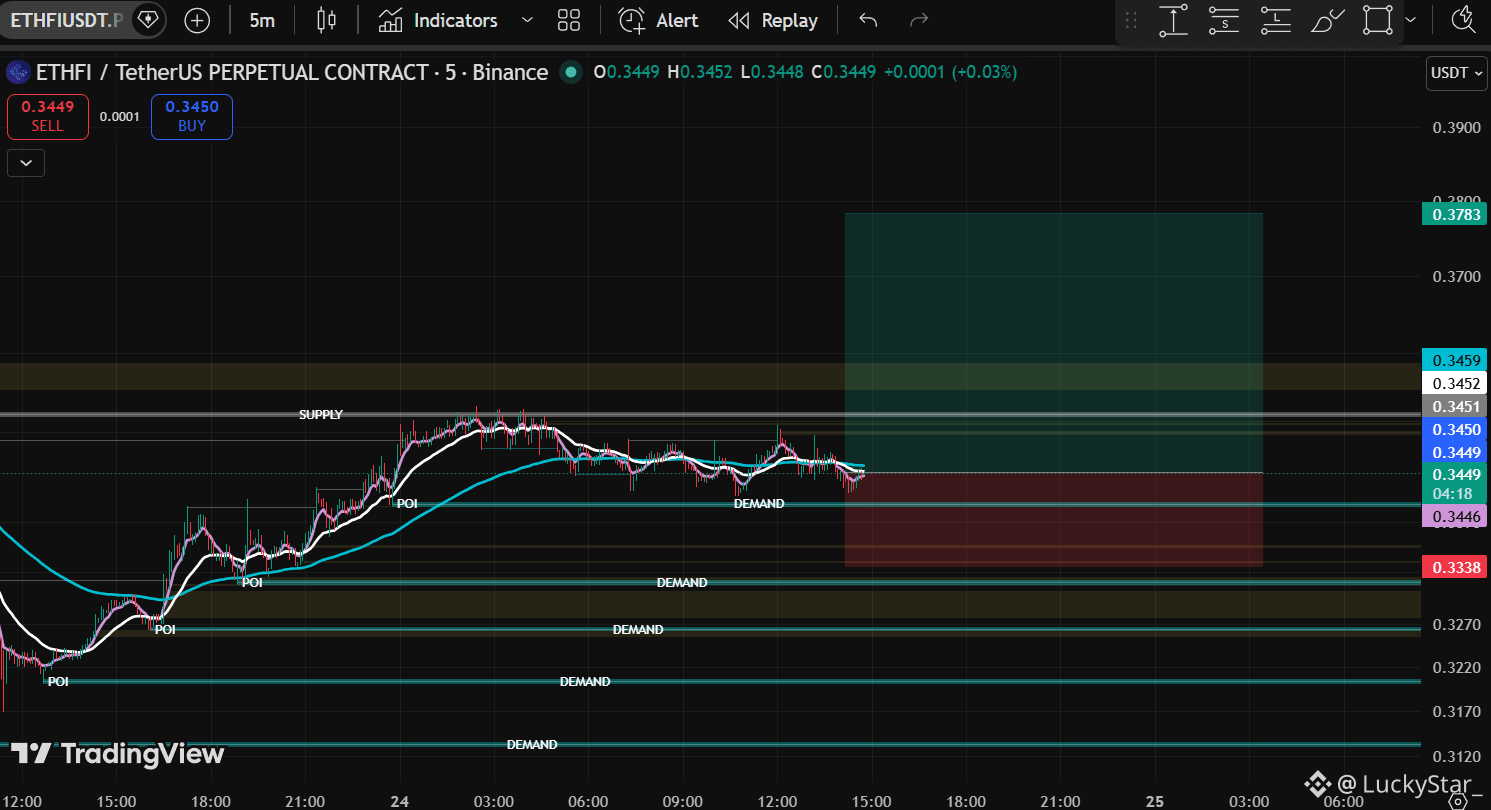Click the low value L0.3448
The image size is (1491, 810).
pyautogui.click(x=770, y=72)
